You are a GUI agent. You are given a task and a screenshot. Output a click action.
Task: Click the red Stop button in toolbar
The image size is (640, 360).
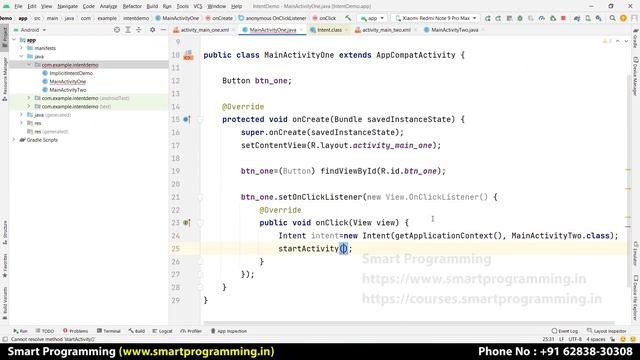point(563,18)
